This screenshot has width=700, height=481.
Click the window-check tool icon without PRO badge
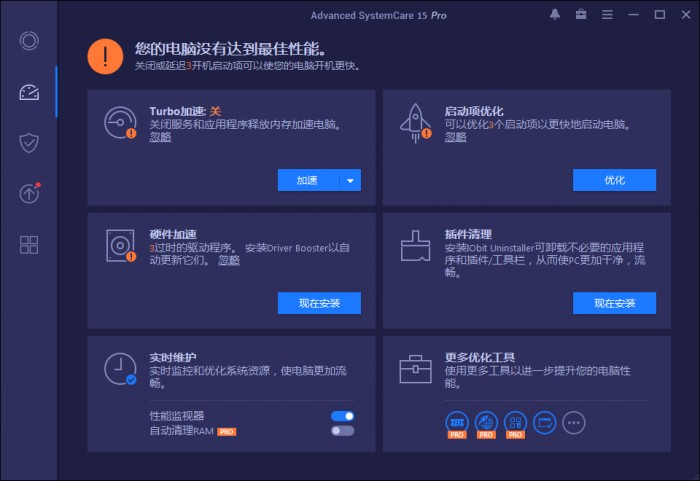(x=544, y=422)
